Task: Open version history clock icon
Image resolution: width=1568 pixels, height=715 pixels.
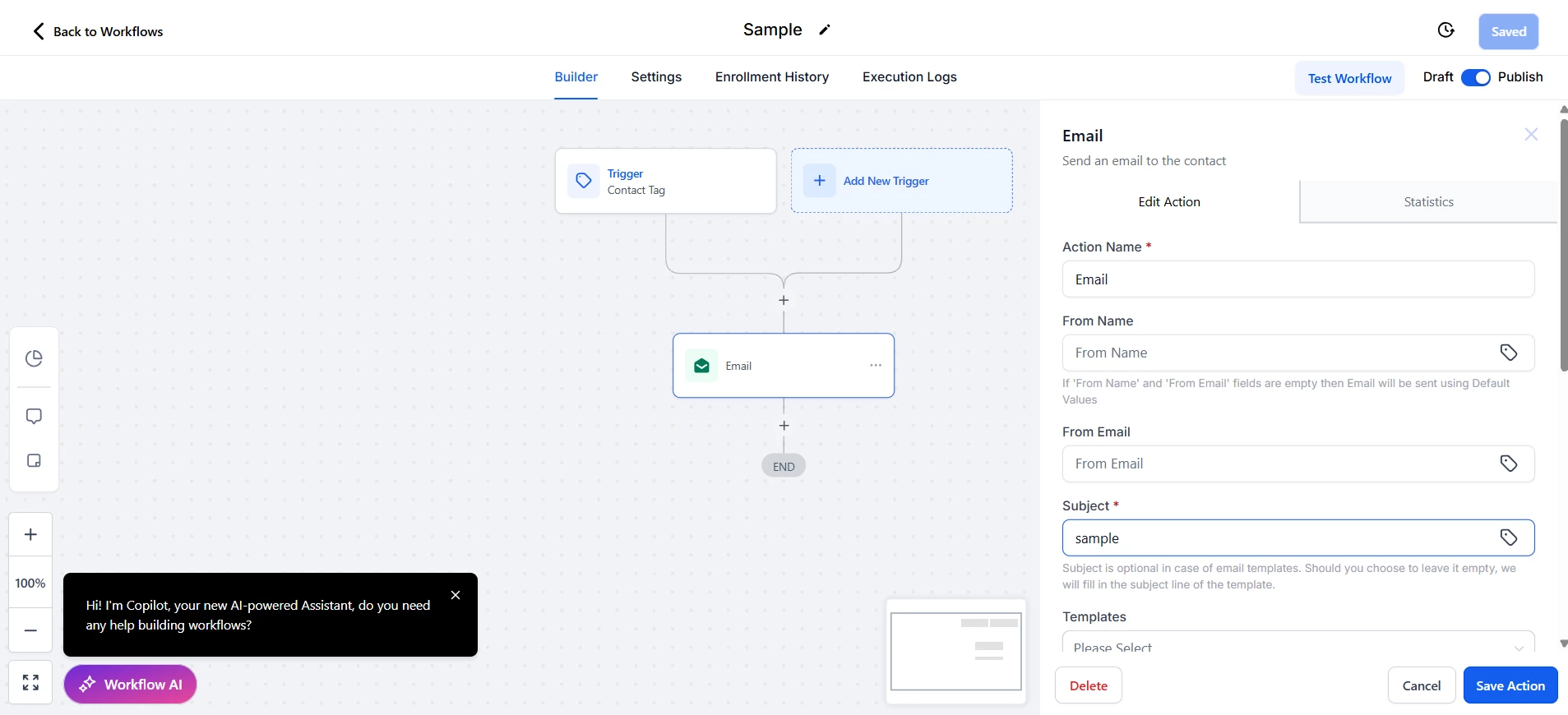Action: pyautogui.click(x=1445, y=30)
